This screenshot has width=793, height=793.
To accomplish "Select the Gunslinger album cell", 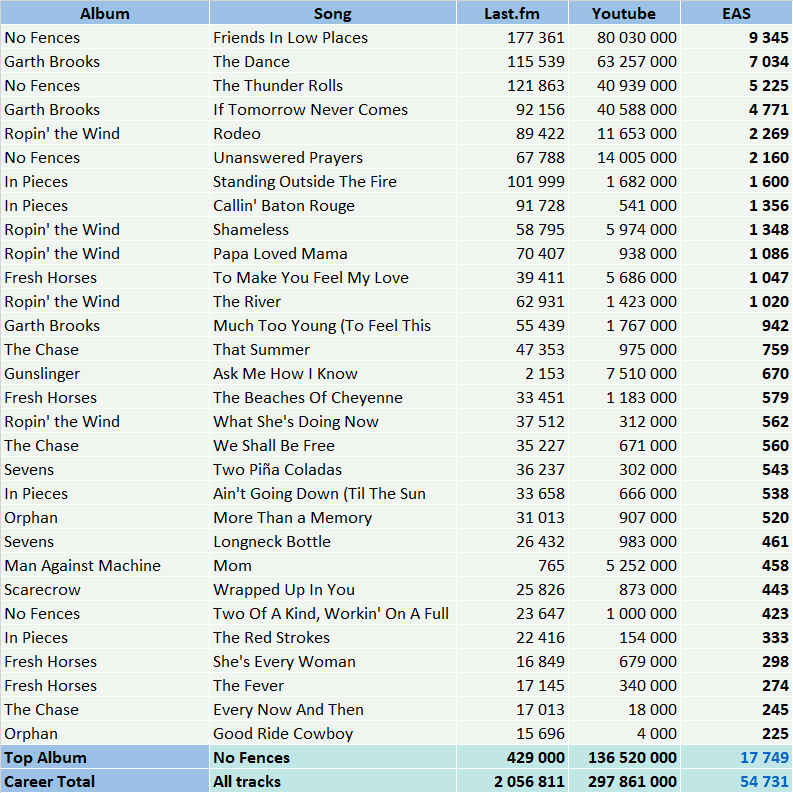I will 105,374.
